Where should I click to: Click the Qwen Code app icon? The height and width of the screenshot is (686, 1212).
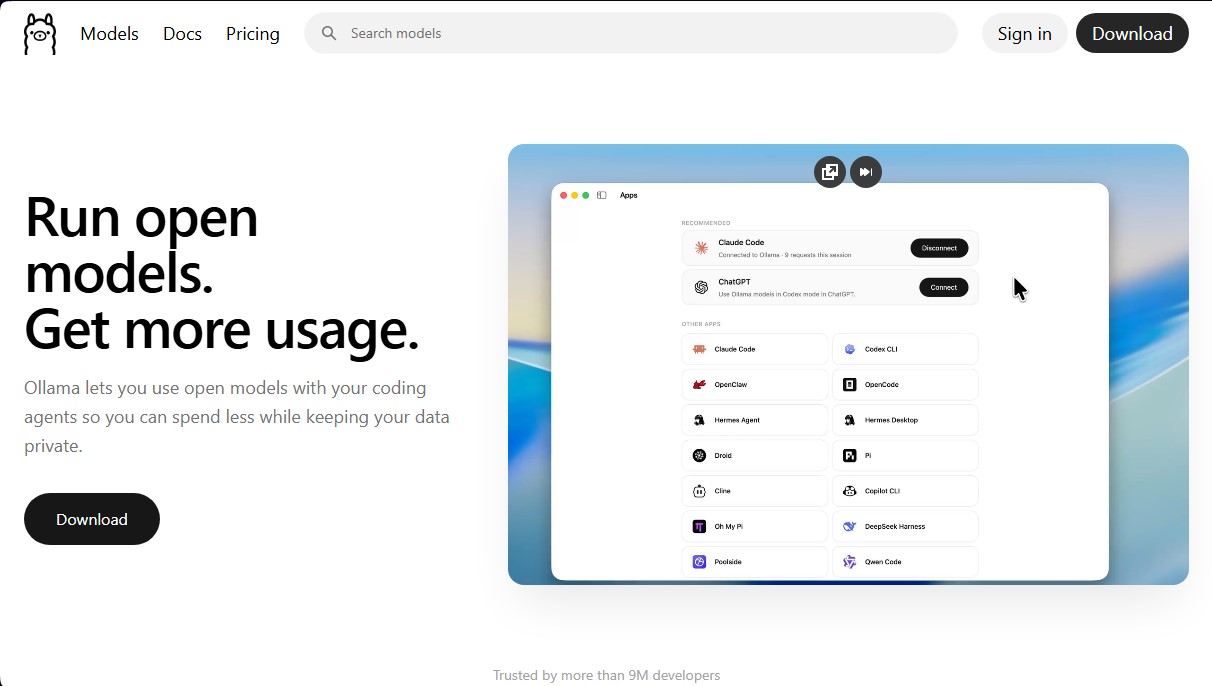(849, 562)
